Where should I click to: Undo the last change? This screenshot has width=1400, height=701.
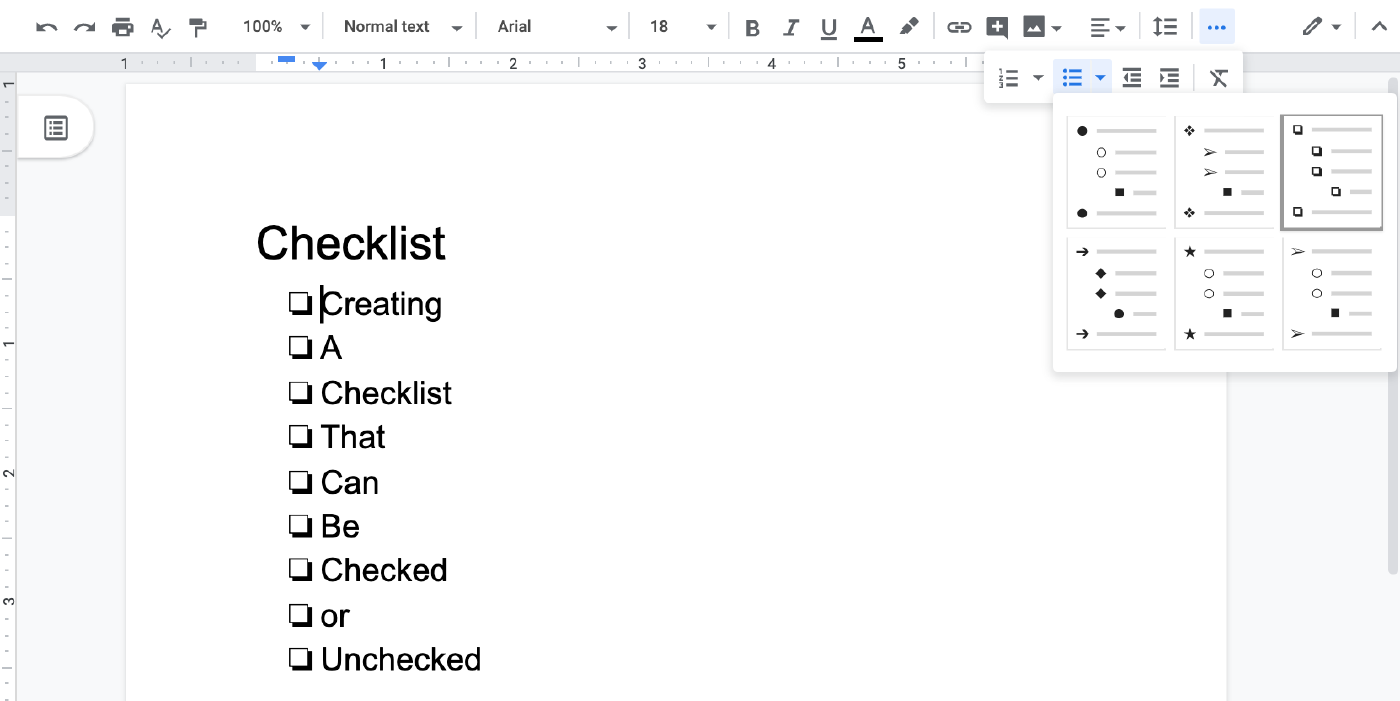click(46, 27)
